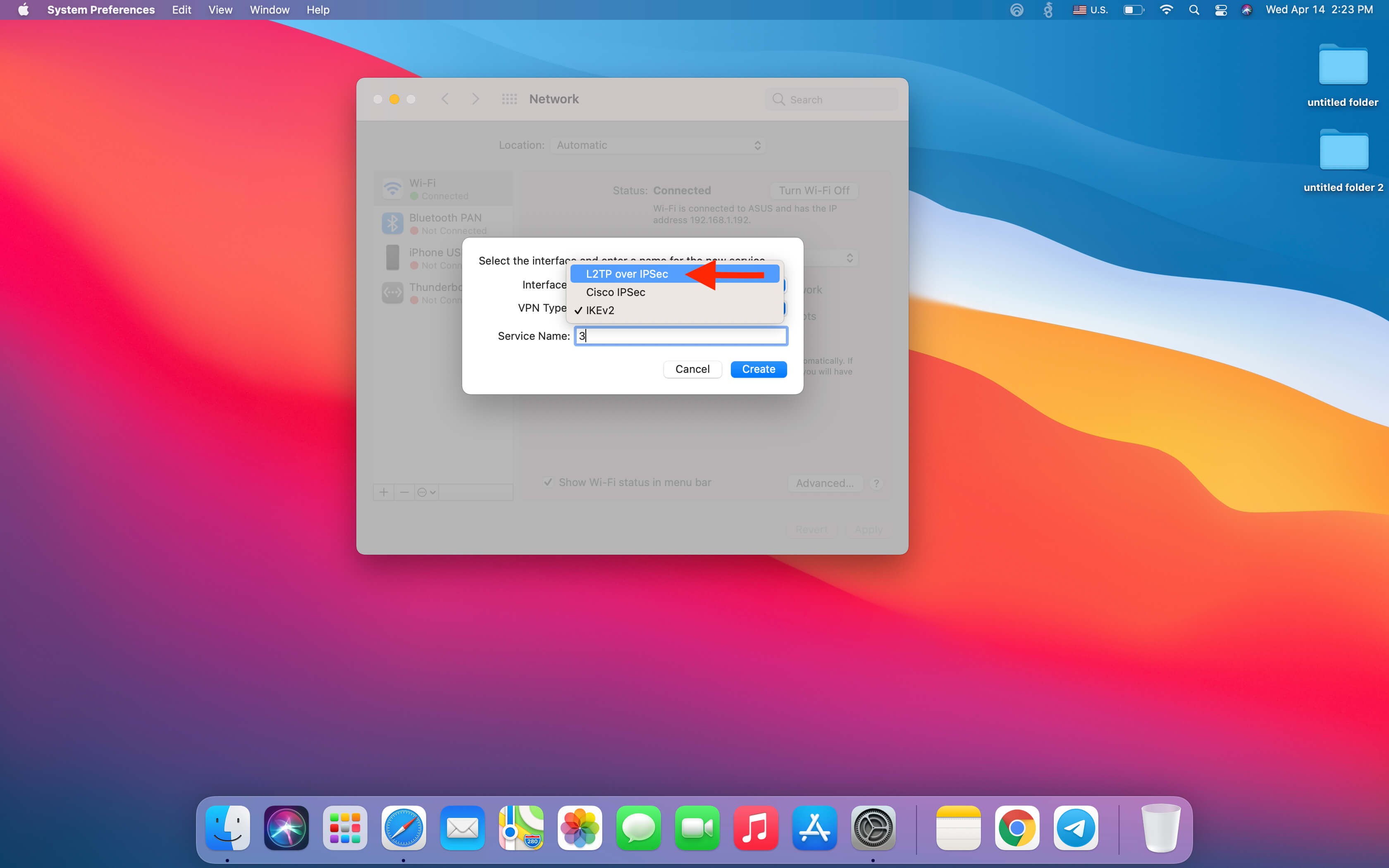This screenshot has width=1389, height=868.
Task: Open Google Chrome from the Dock
Action: [1017, 828]
